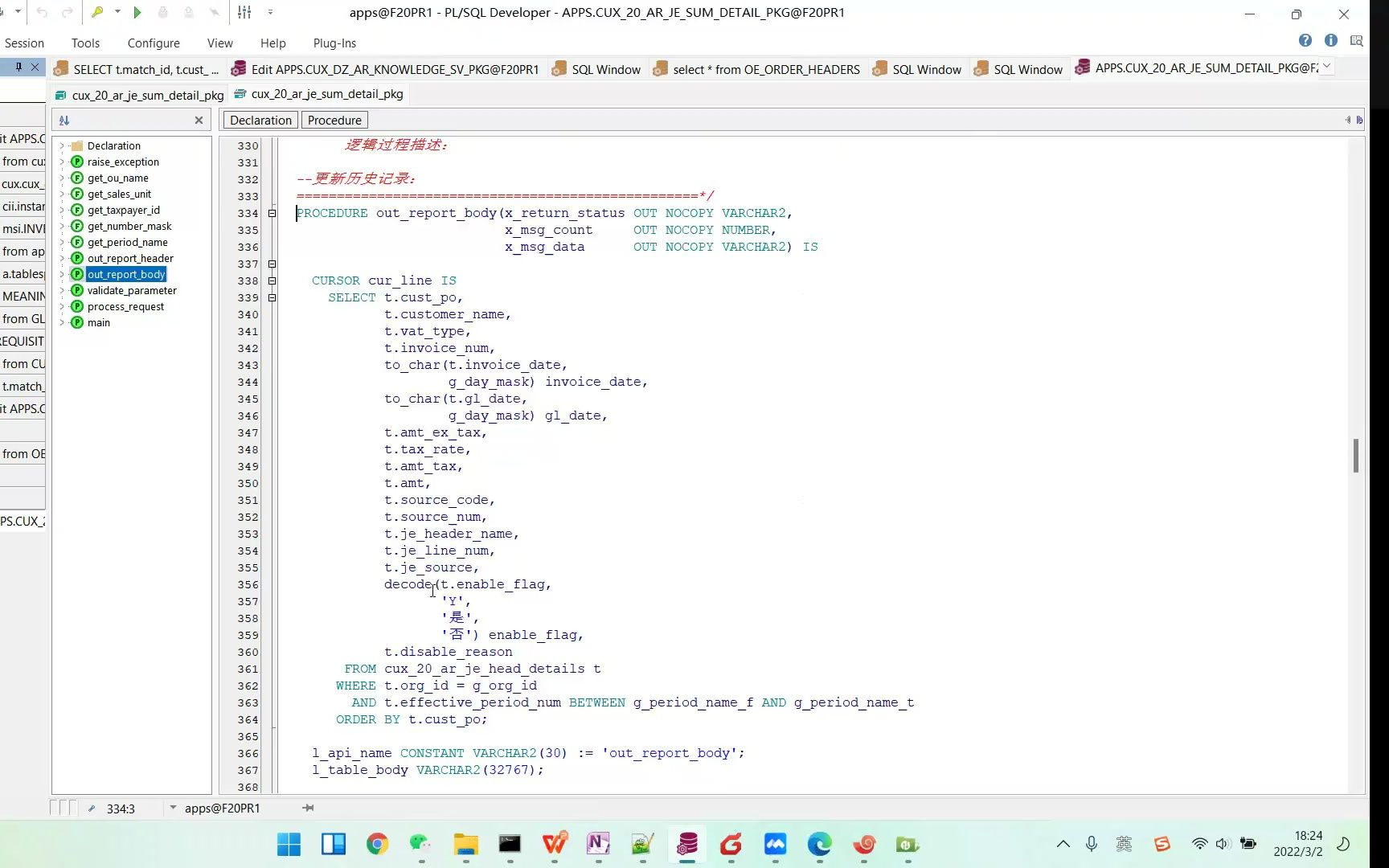This screenshot has width=1389, height=868.
Task: Click the sort A-Z icon in code contents
Action: pos(64,120)
